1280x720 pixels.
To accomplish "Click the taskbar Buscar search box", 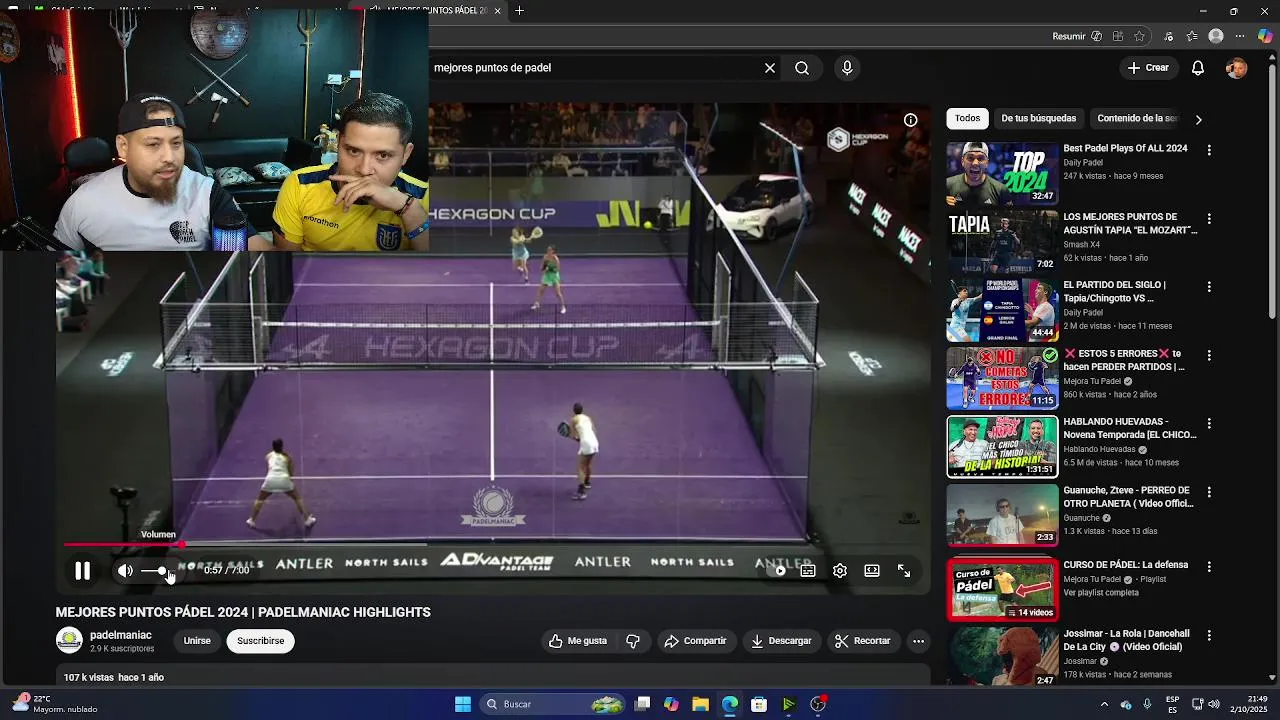I will [553, 704].
